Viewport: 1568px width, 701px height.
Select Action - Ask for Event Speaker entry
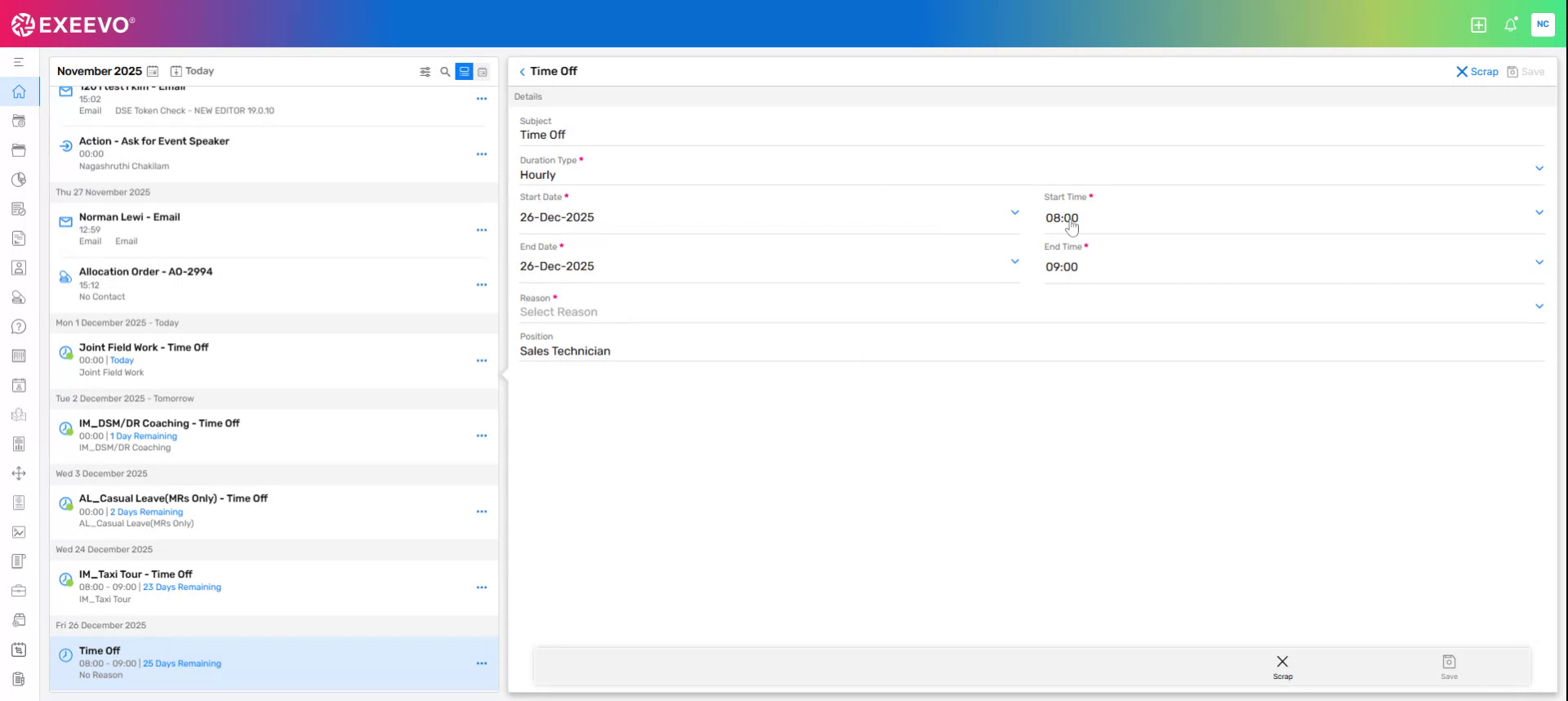[x=274, y=154]
